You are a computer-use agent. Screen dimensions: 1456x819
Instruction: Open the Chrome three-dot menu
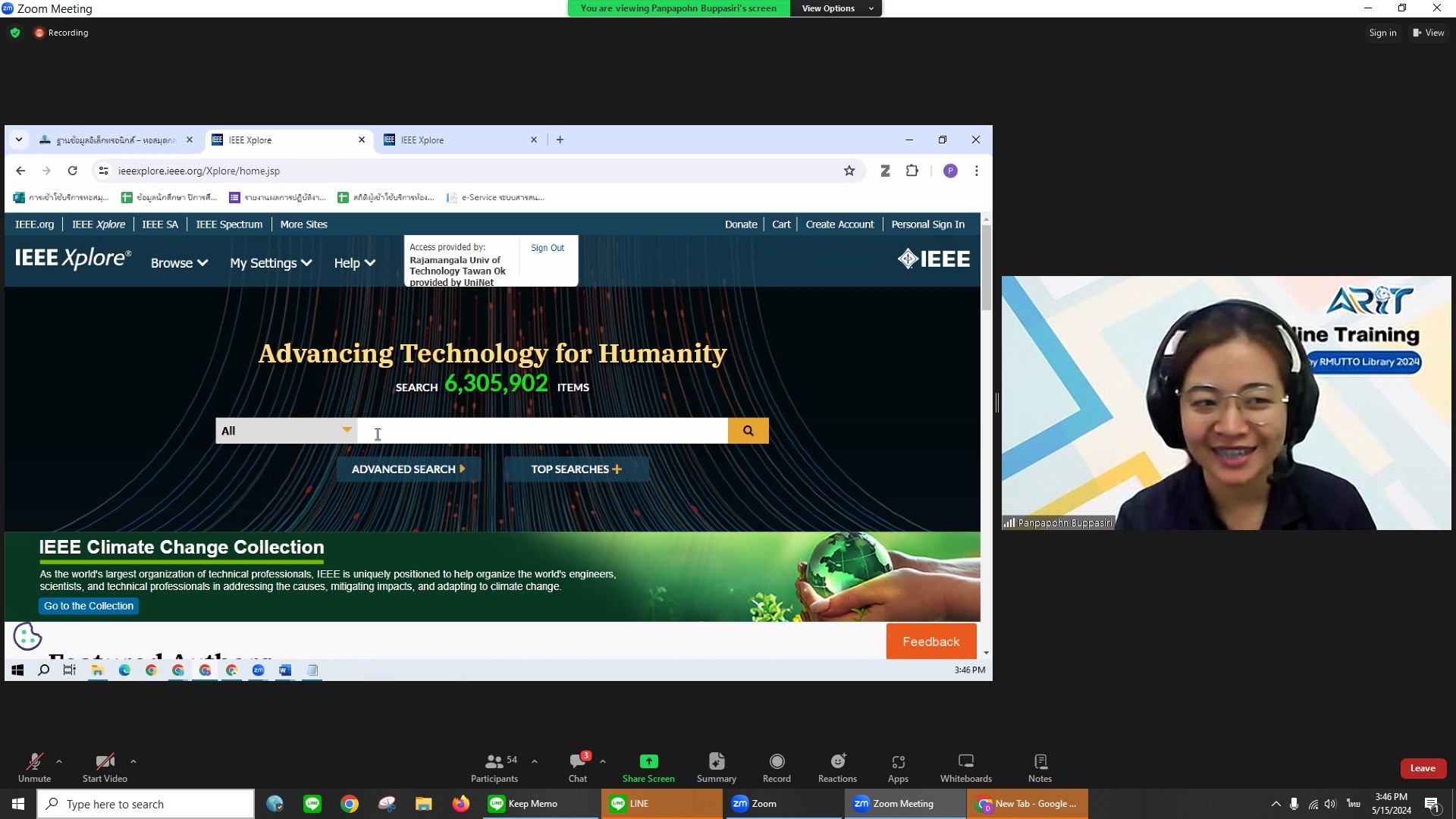pos(977,171)
